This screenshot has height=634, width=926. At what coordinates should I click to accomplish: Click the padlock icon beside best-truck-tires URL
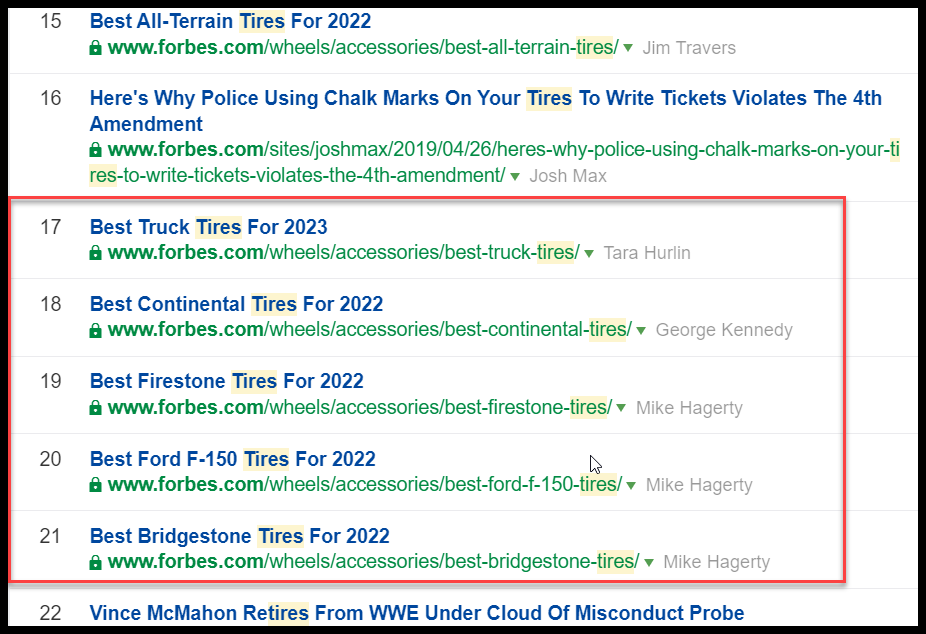pyautogui.click(x=96, y=254)
